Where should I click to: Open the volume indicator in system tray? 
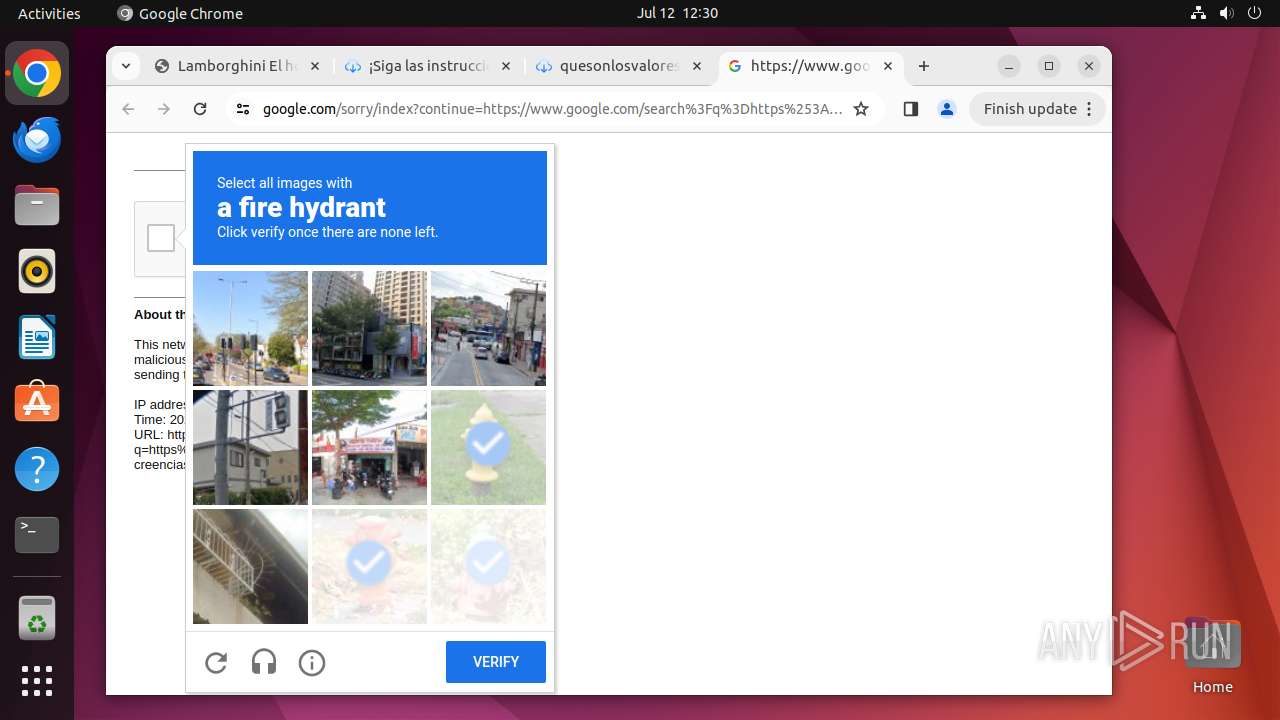(x=1226, y=13)
